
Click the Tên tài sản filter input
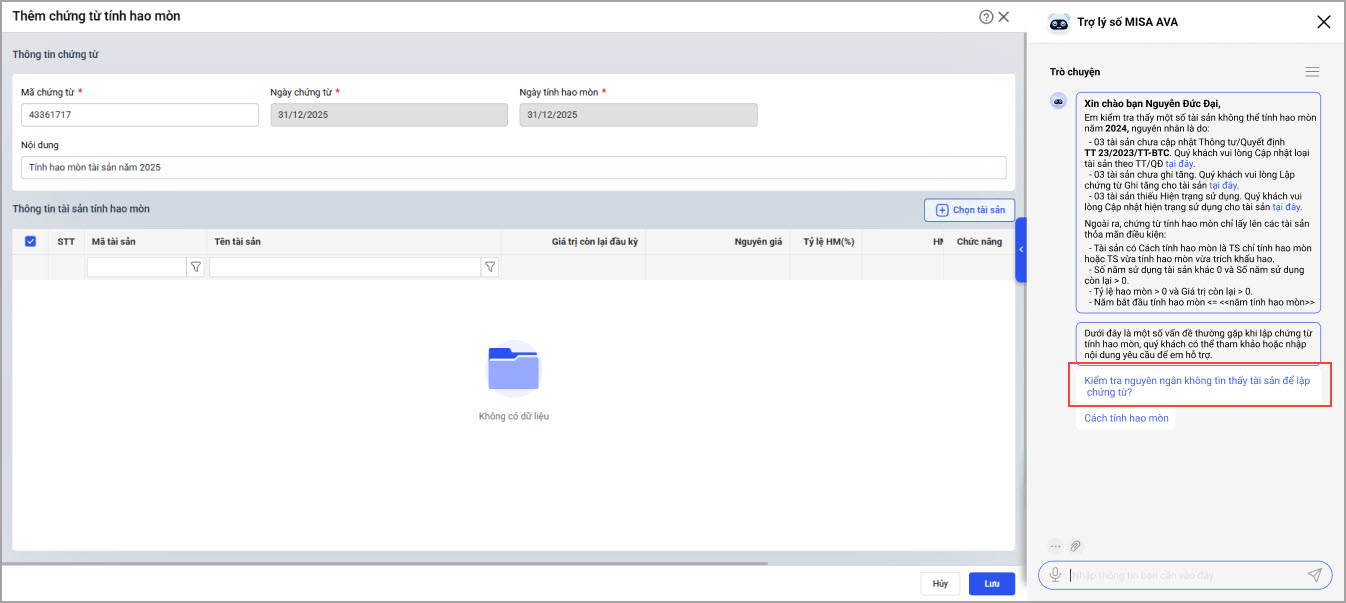coord(345,267)
